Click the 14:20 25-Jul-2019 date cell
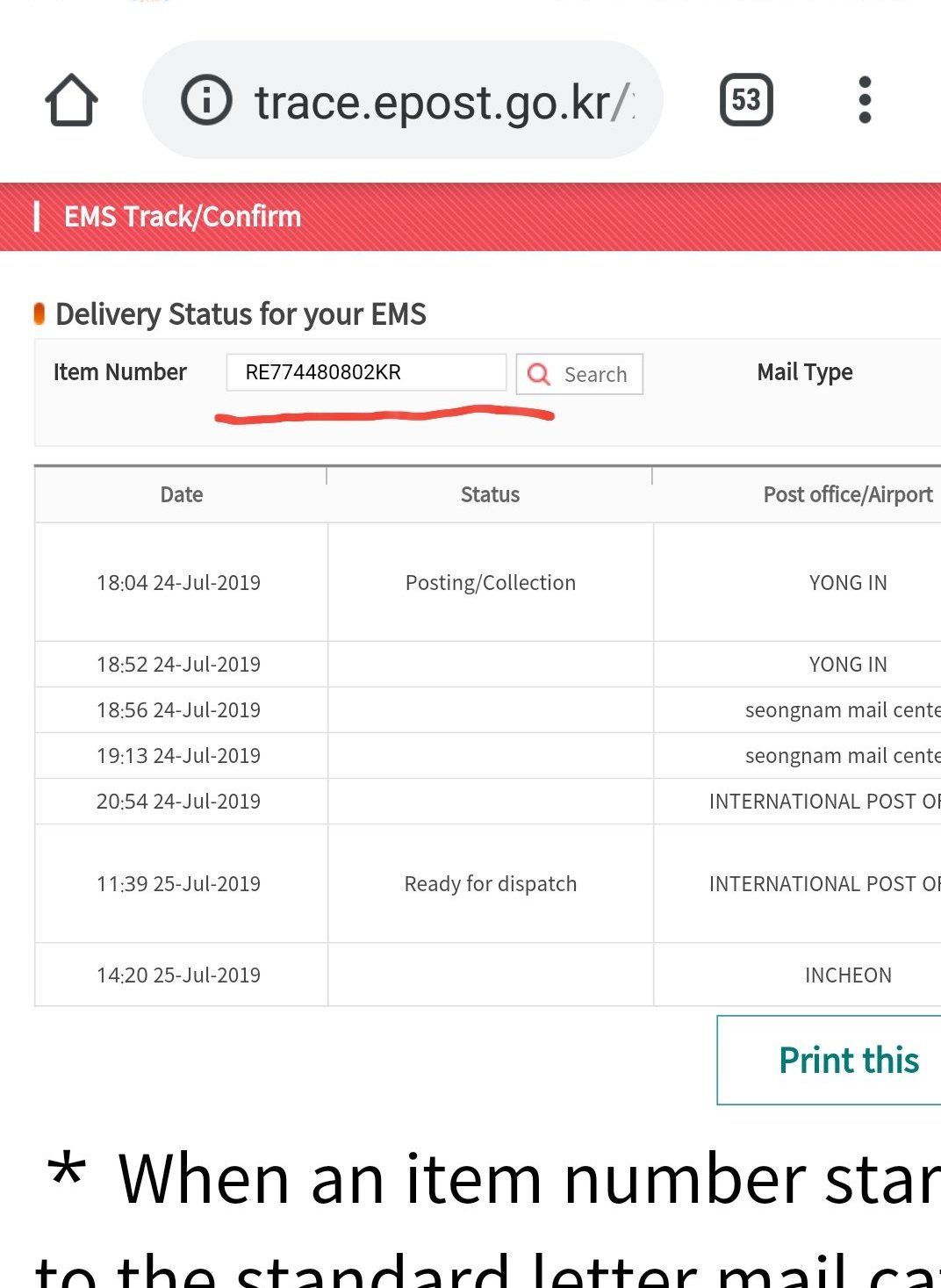The image size is (941, 1288). (x=181, y=975)
